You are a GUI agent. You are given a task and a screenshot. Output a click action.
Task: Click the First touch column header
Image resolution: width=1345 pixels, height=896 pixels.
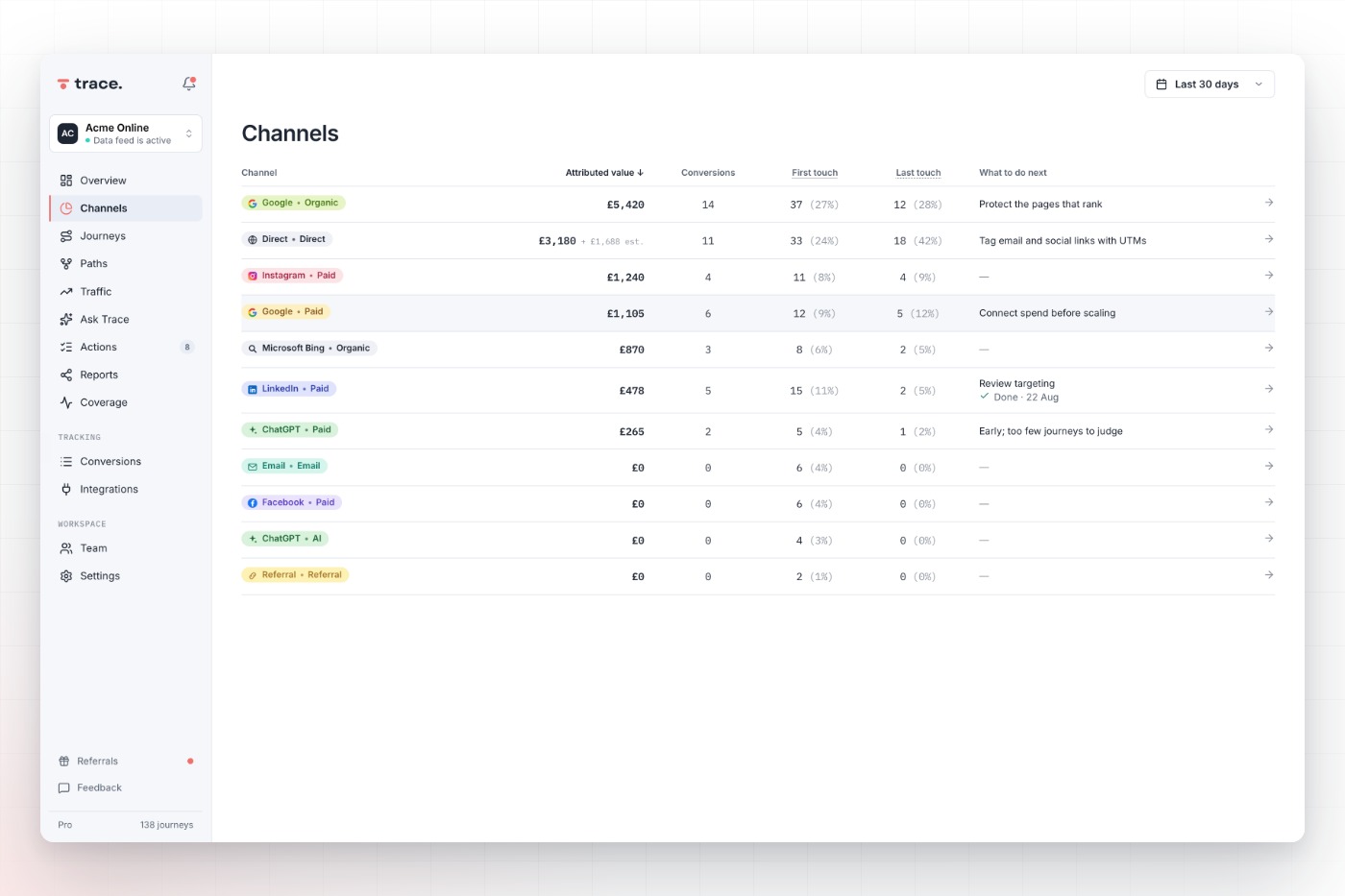tap(815, 173)
